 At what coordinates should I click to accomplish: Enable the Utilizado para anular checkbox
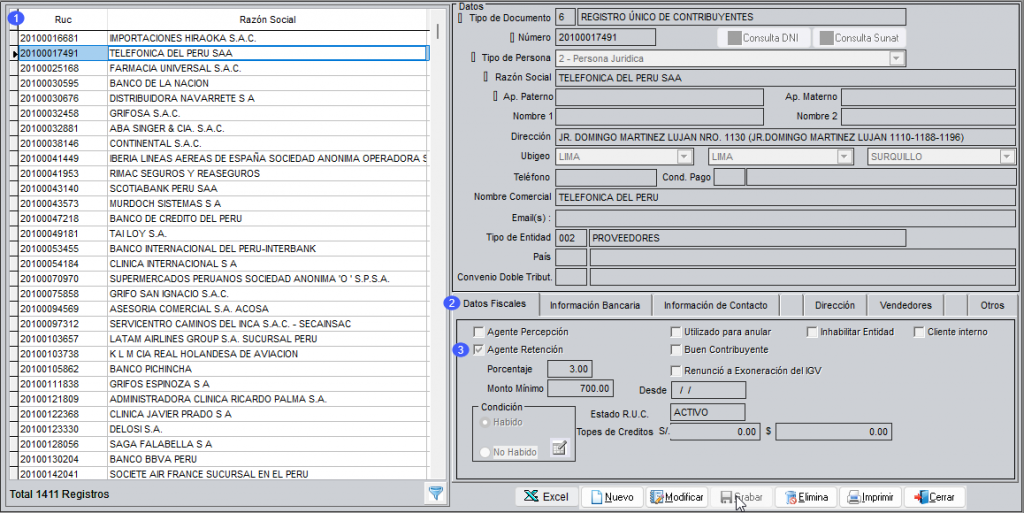click(676, 332)
